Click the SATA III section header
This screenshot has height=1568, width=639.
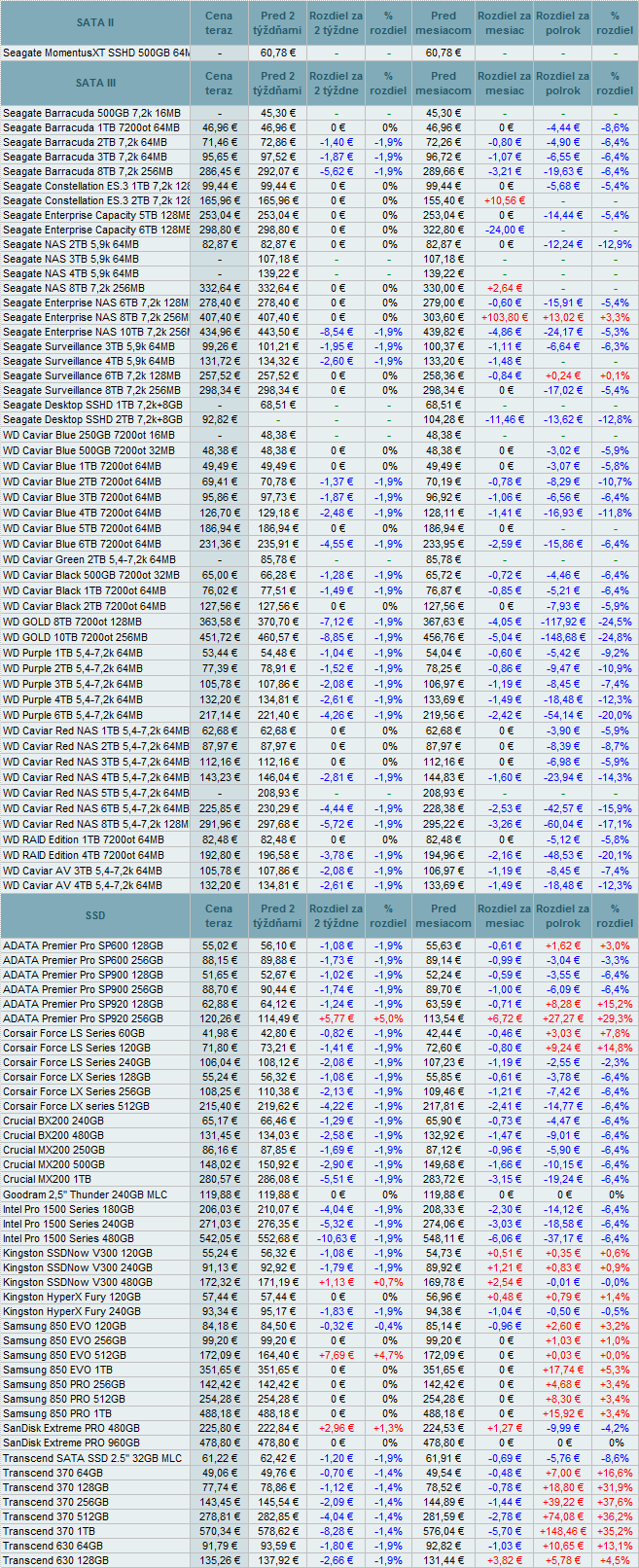95,83
